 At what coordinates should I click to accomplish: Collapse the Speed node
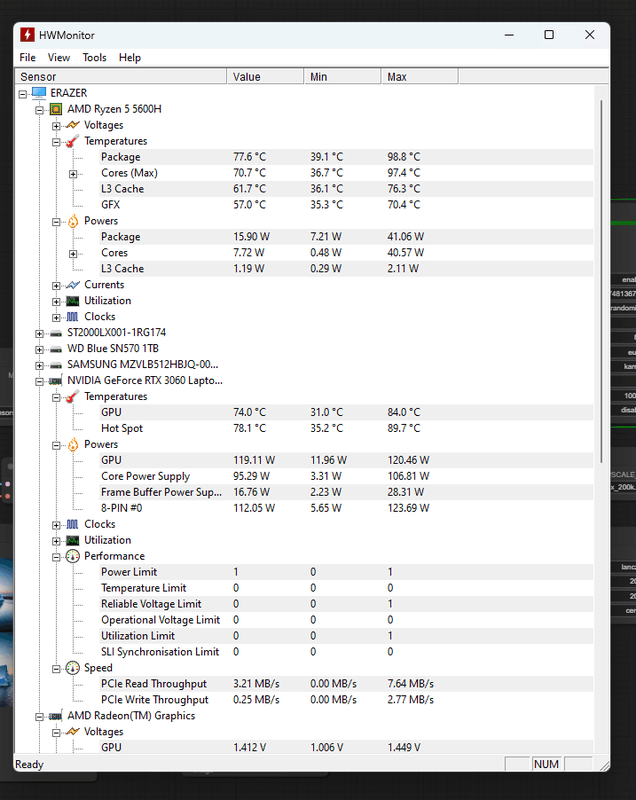[x=56, y=669]
